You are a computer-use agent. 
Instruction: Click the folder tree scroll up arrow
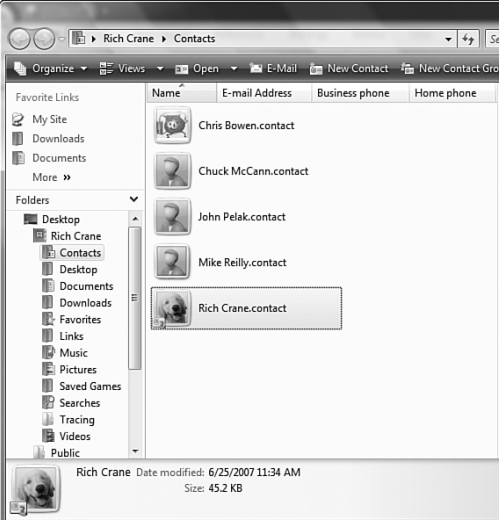click(x=135, y=219)
